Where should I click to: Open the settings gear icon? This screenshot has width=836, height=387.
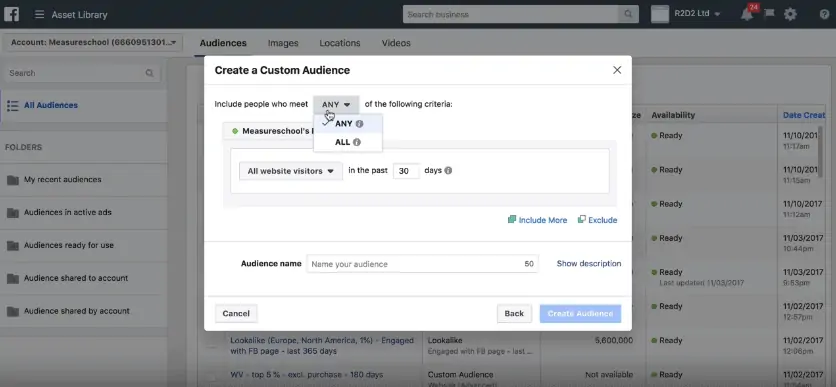coord(790,14)
